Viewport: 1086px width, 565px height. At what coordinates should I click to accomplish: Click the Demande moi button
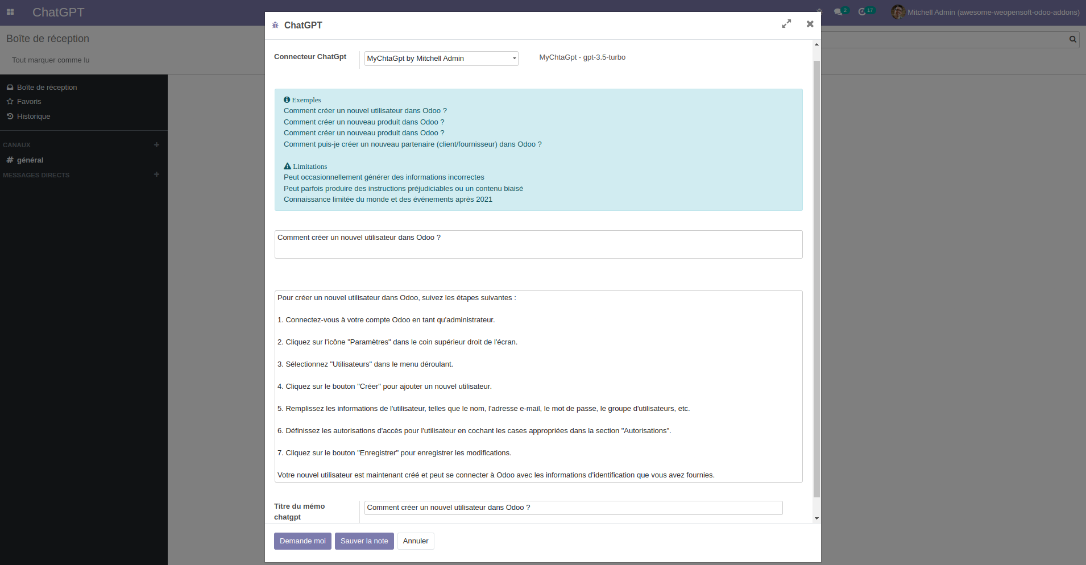(x=303, y=541)
